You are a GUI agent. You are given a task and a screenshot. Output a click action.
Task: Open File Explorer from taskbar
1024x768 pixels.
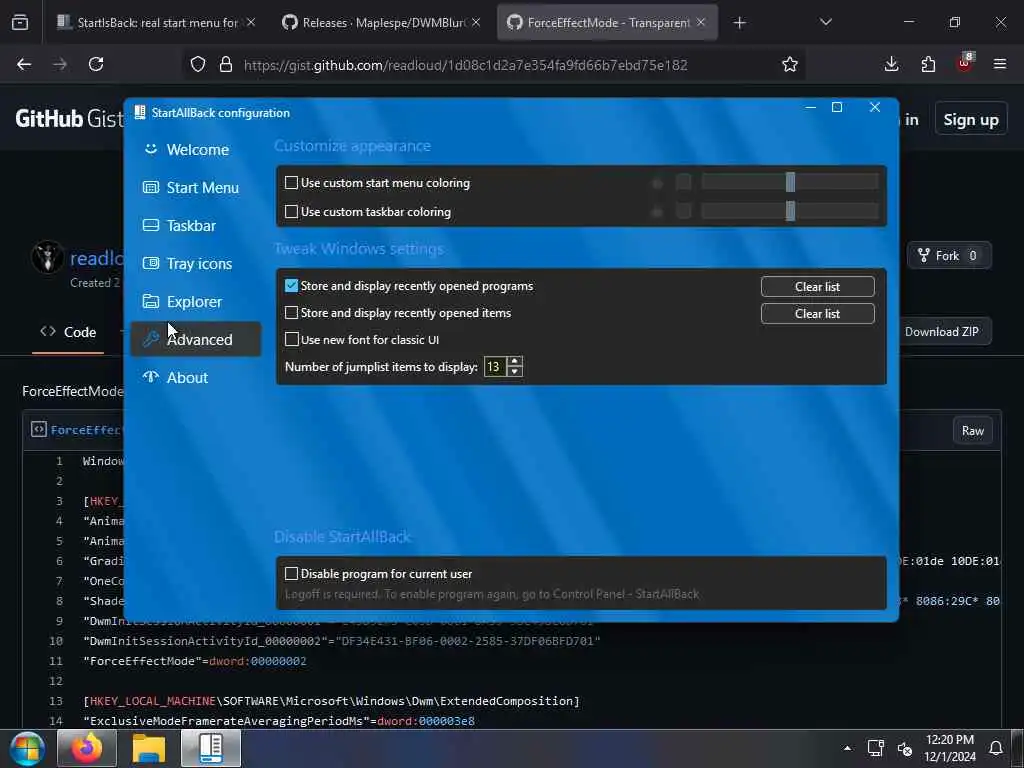click(x=149, y=748)
